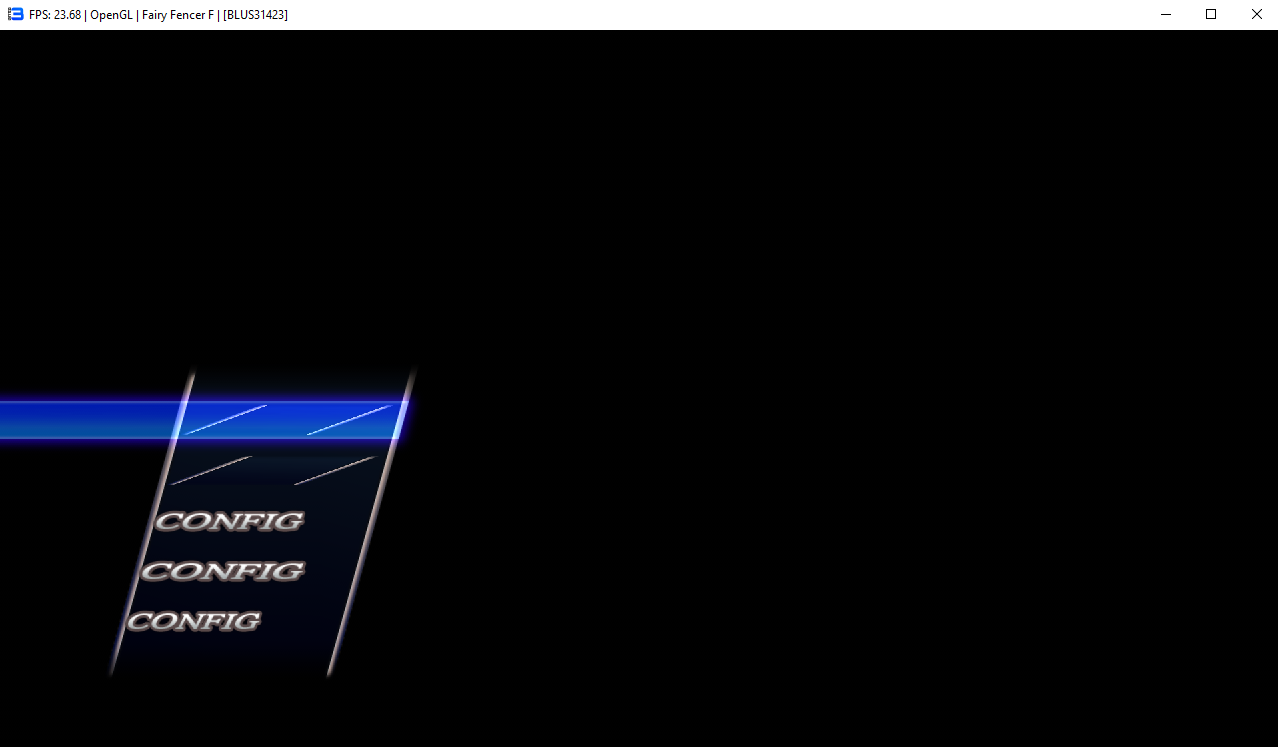Select the blank menu entry below the highlighted row
The width and height of the screenshot is (1278, 747).
(275, 471)
